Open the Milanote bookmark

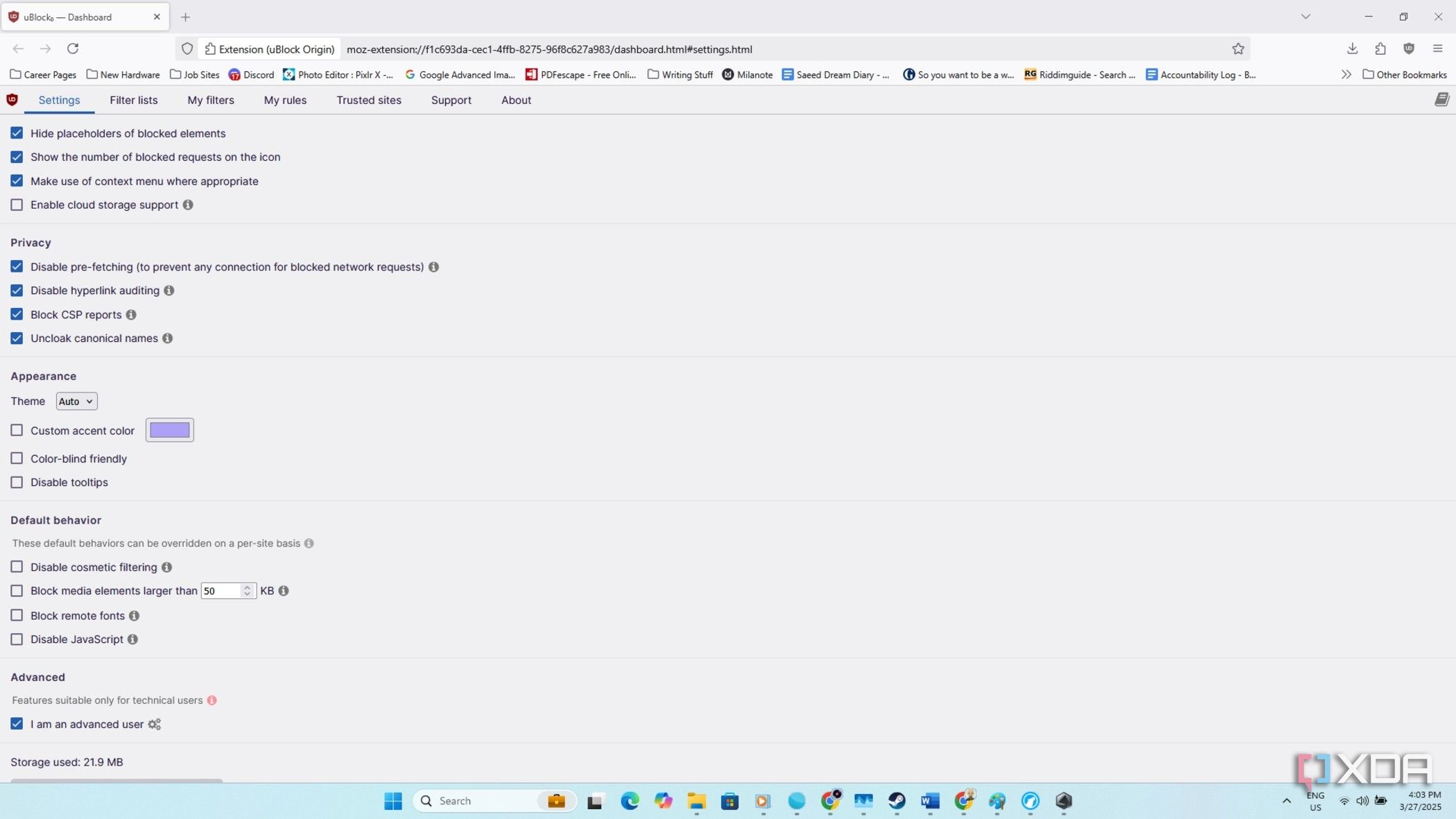pos(747,74)
